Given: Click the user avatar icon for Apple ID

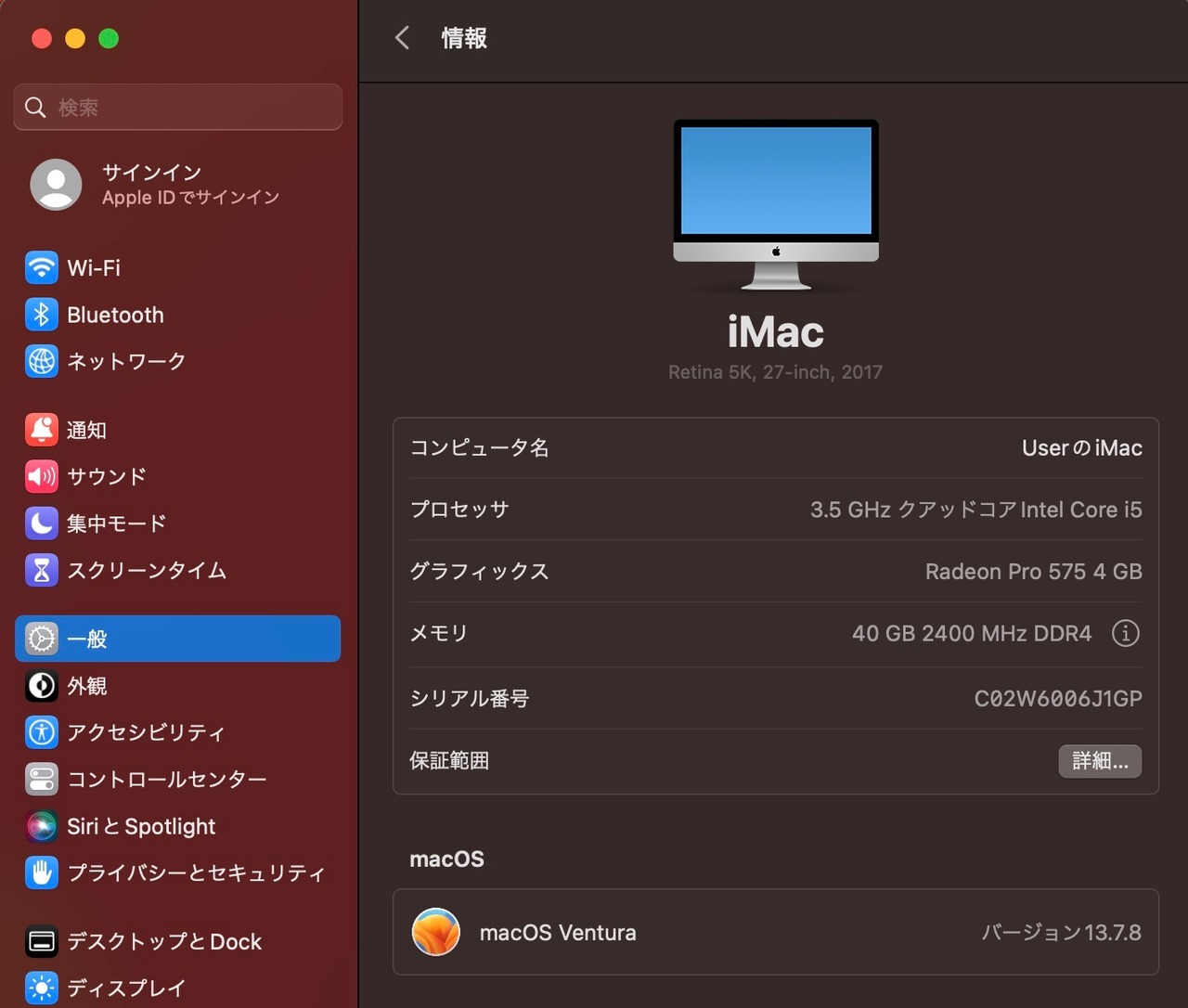Looking at the screenshot, I should tap(57, 184).
